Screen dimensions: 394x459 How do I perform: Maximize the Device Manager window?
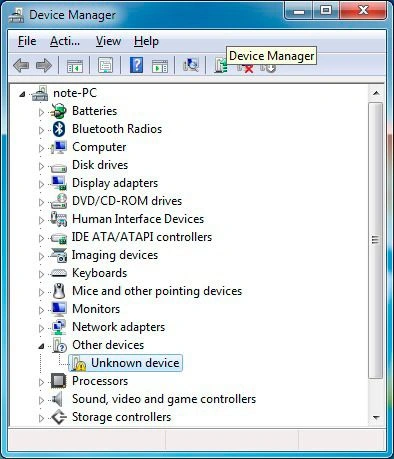[x=326, y=11]
